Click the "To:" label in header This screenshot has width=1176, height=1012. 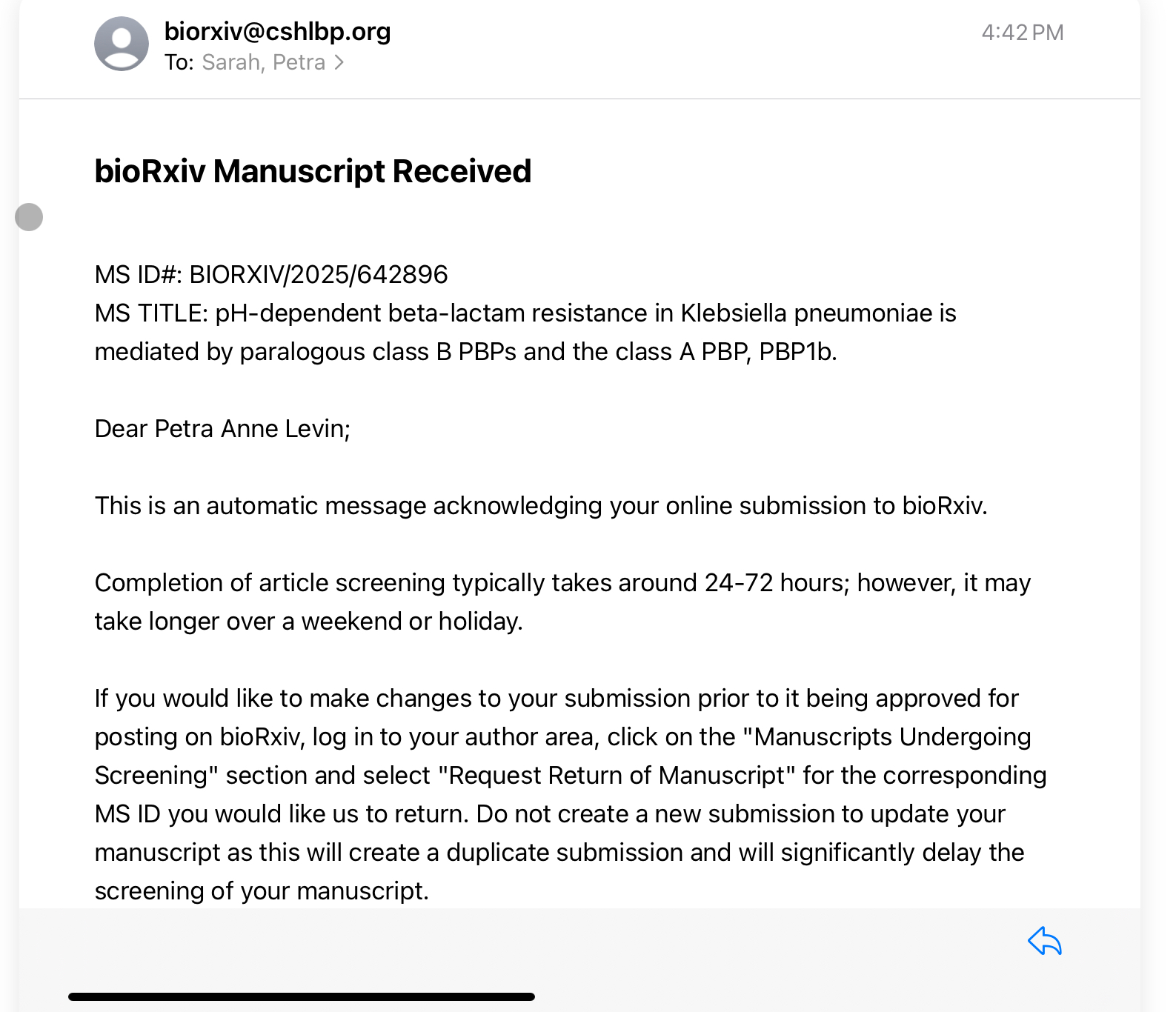179,63
